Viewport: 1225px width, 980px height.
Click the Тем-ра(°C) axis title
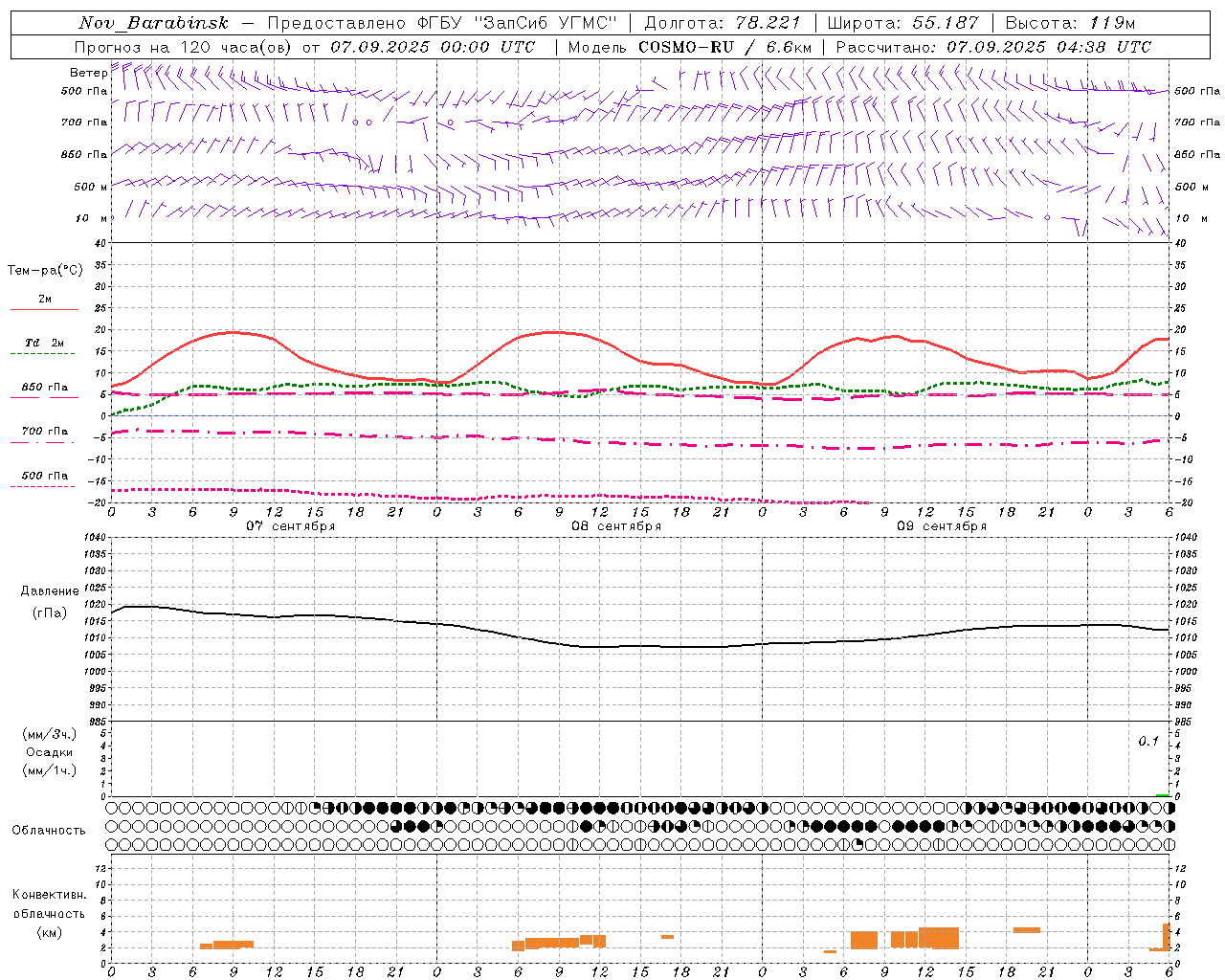click(46, 271)
